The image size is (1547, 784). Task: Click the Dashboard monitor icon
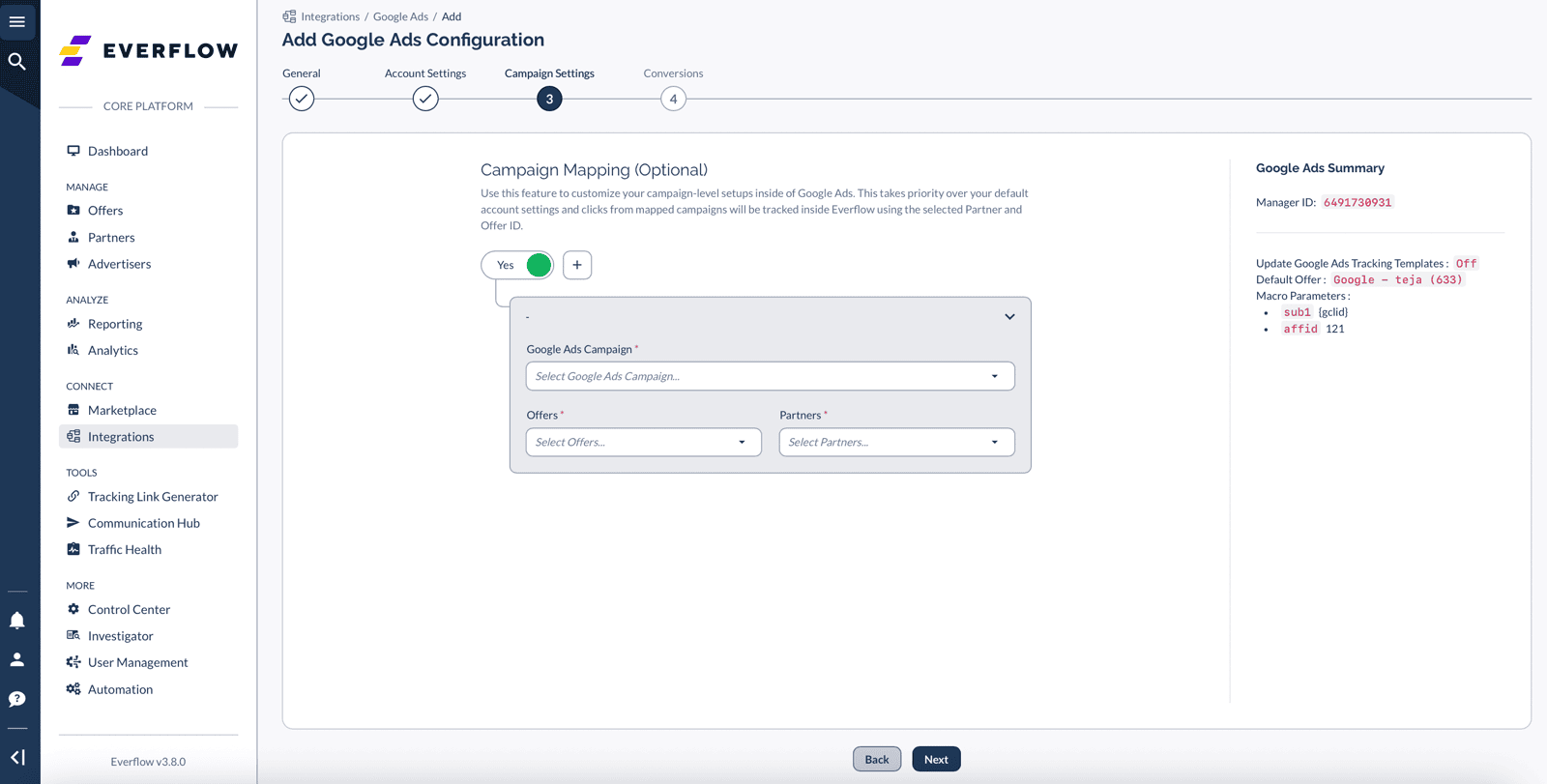73,151
